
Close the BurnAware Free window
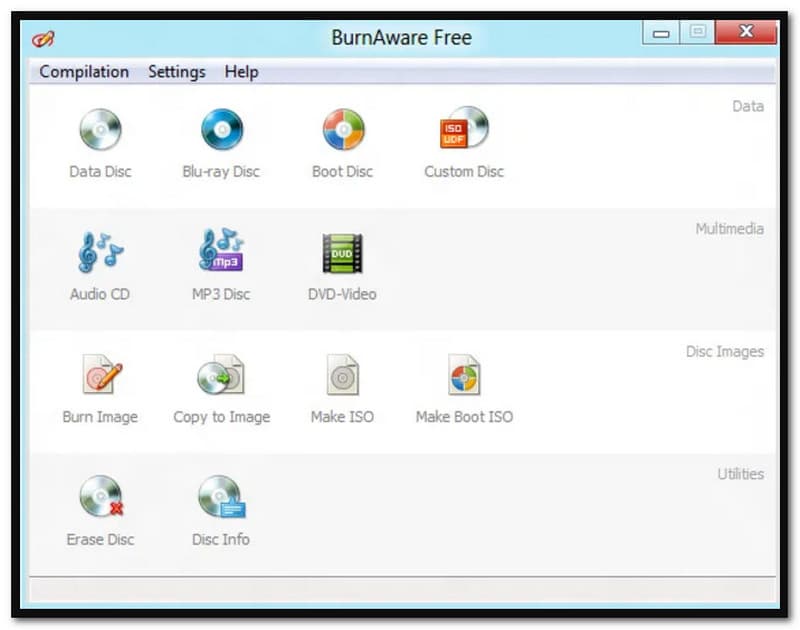746,32
